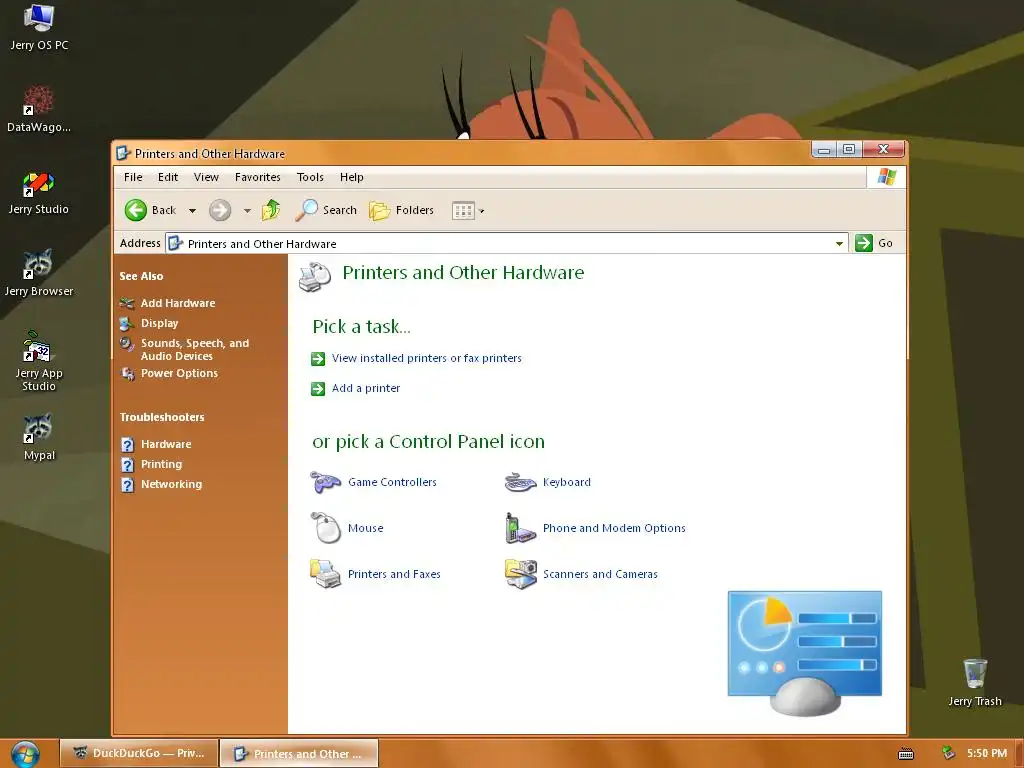Open the Power Options link text
Screen dimensions: 1024x768
(180, 374)
